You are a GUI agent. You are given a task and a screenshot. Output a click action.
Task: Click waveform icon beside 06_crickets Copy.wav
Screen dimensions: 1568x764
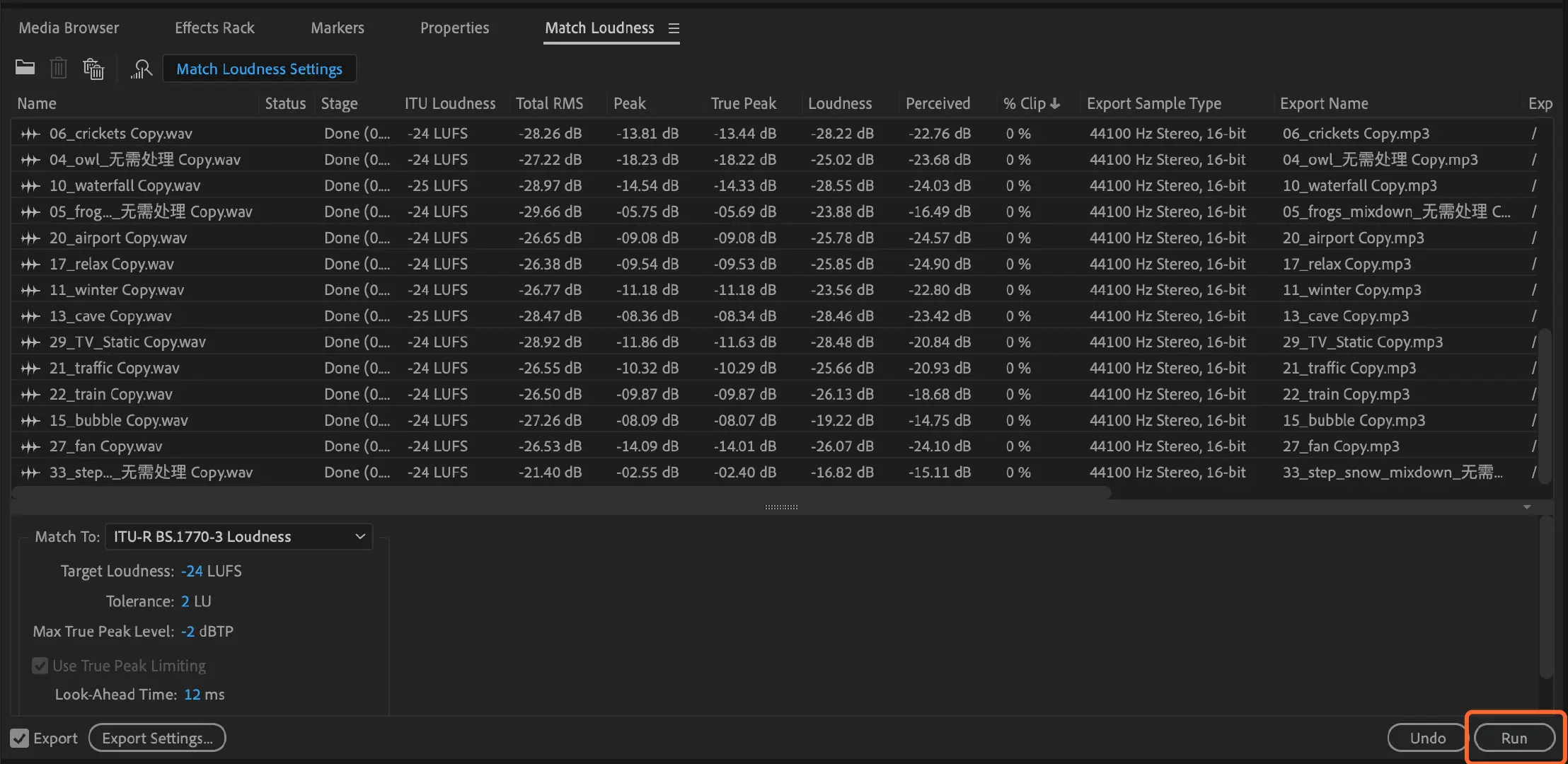click(x=30, y=134)
